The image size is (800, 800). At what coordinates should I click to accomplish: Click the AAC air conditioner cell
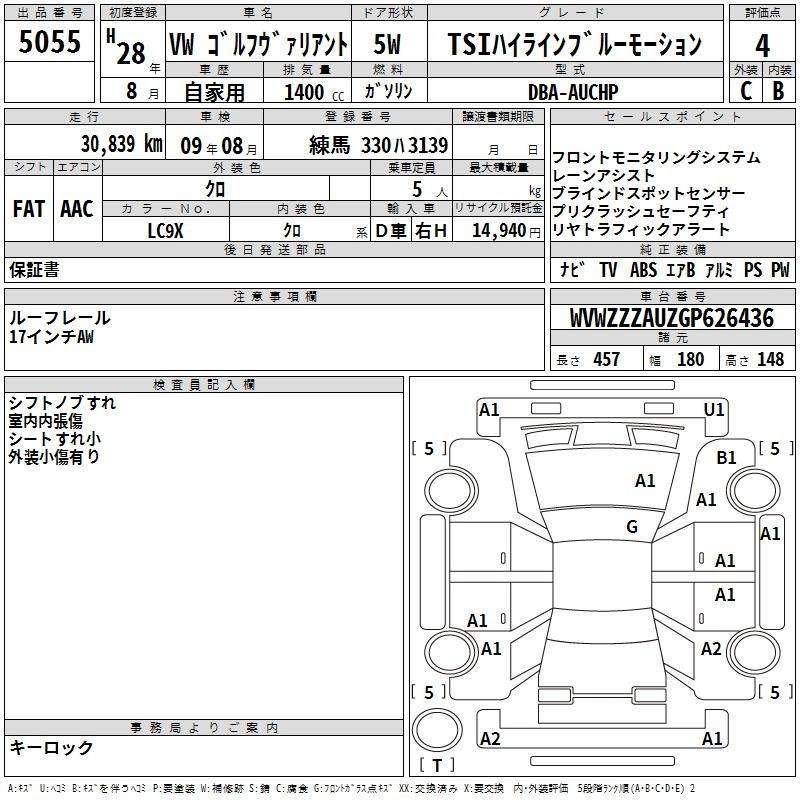(x=77, y=209)
